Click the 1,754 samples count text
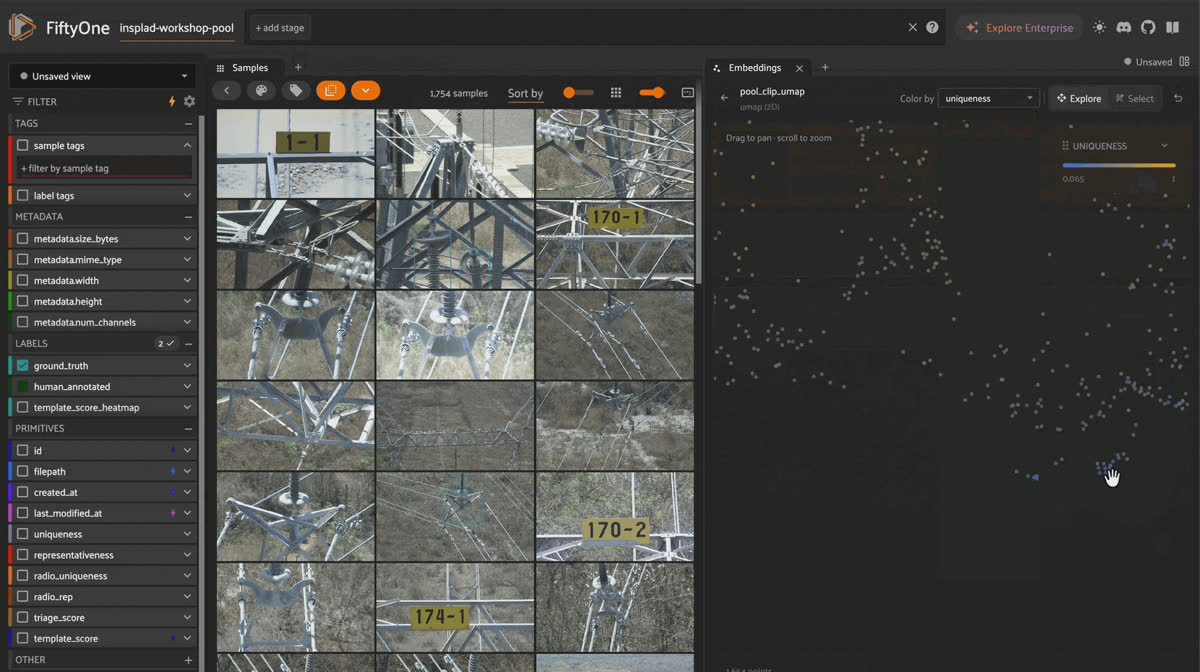The height and width of the screenshot is (672, 1200). pos(459,93)
